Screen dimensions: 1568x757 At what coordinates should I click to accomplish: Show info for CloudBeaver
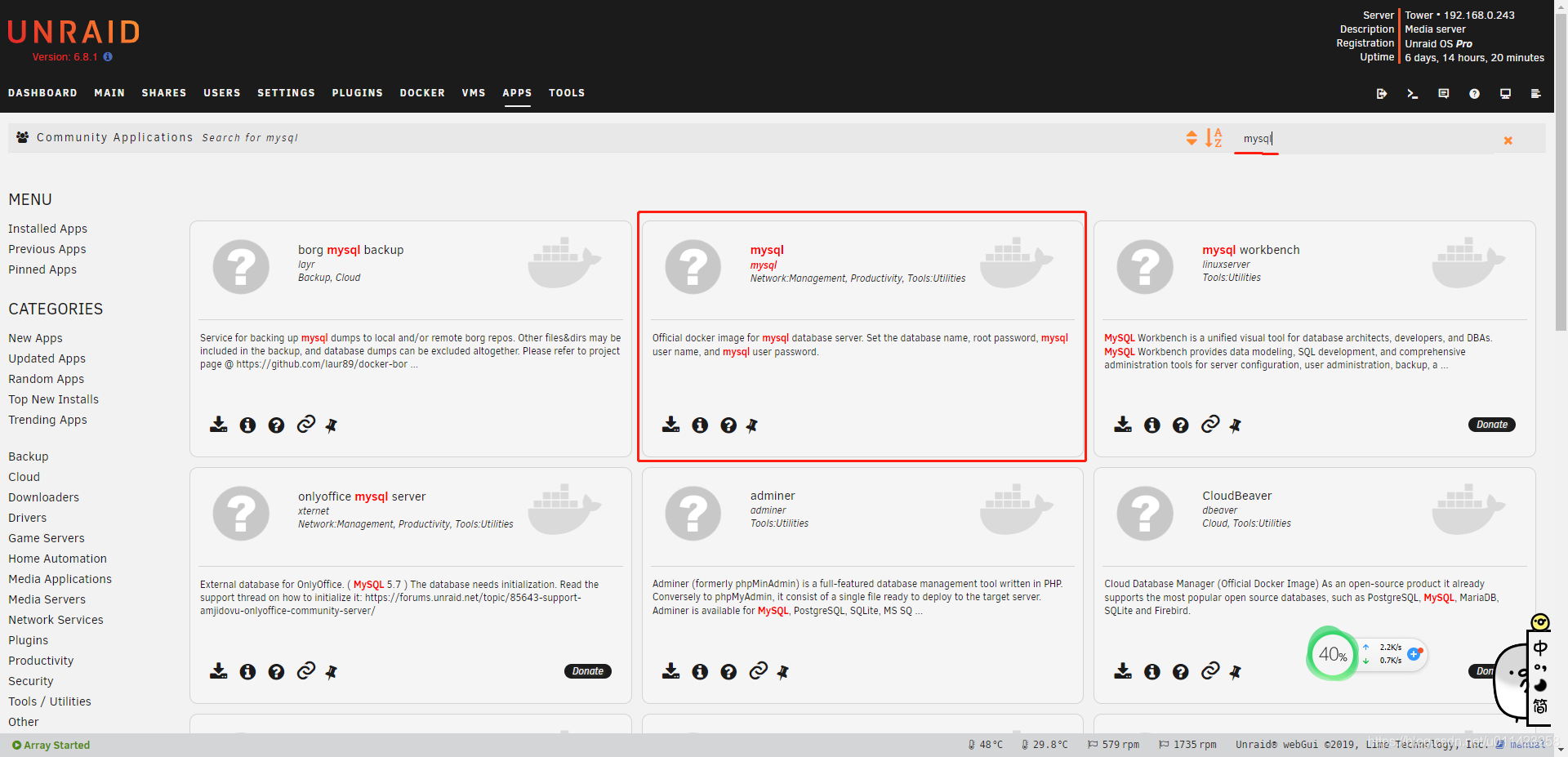(1152, 672)
